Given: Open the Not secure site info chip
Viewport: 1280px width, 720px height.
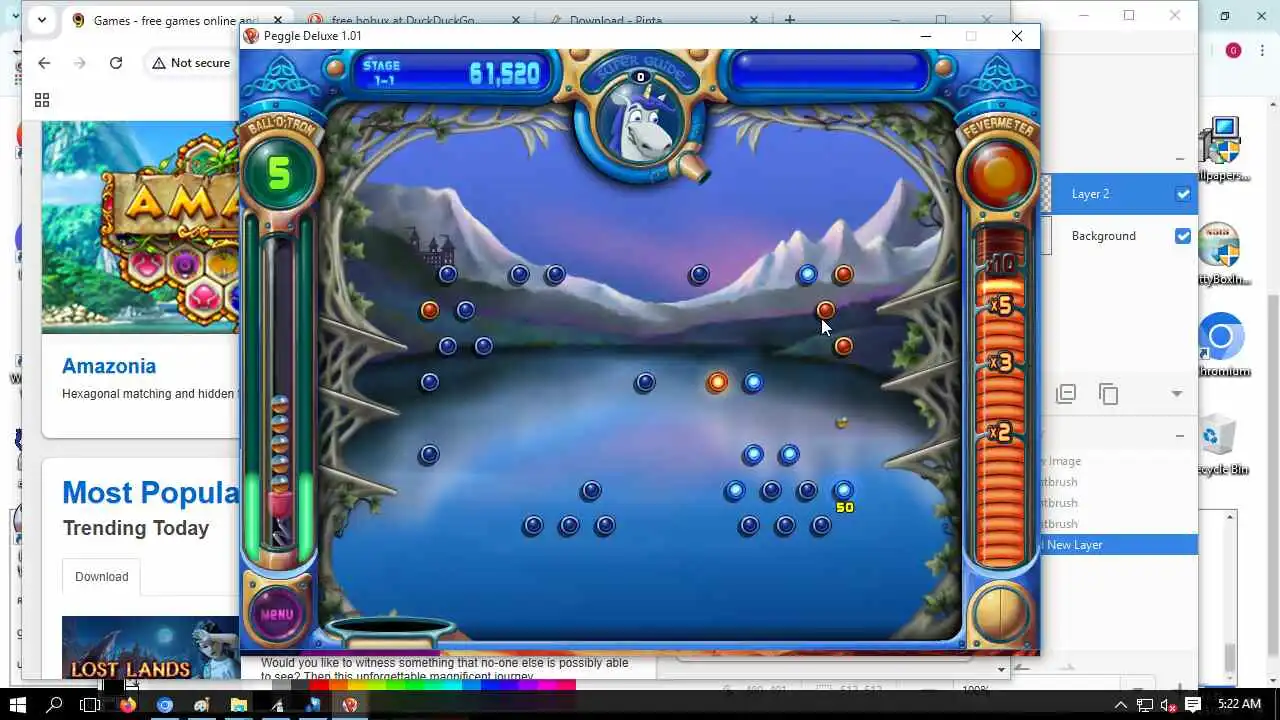Looking at the screenshot, I should pyautogui.click(x=191, y=63).
